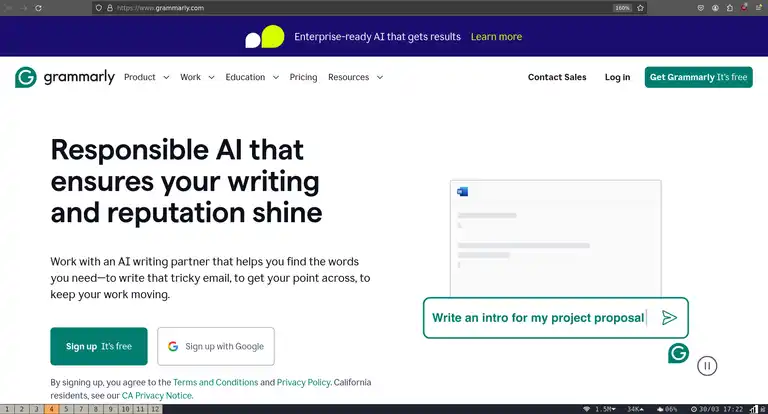The height and width of the screenshot is (414, 768).
Task: Click the floating green Grammarly G badge
Action: coord(678,353)
